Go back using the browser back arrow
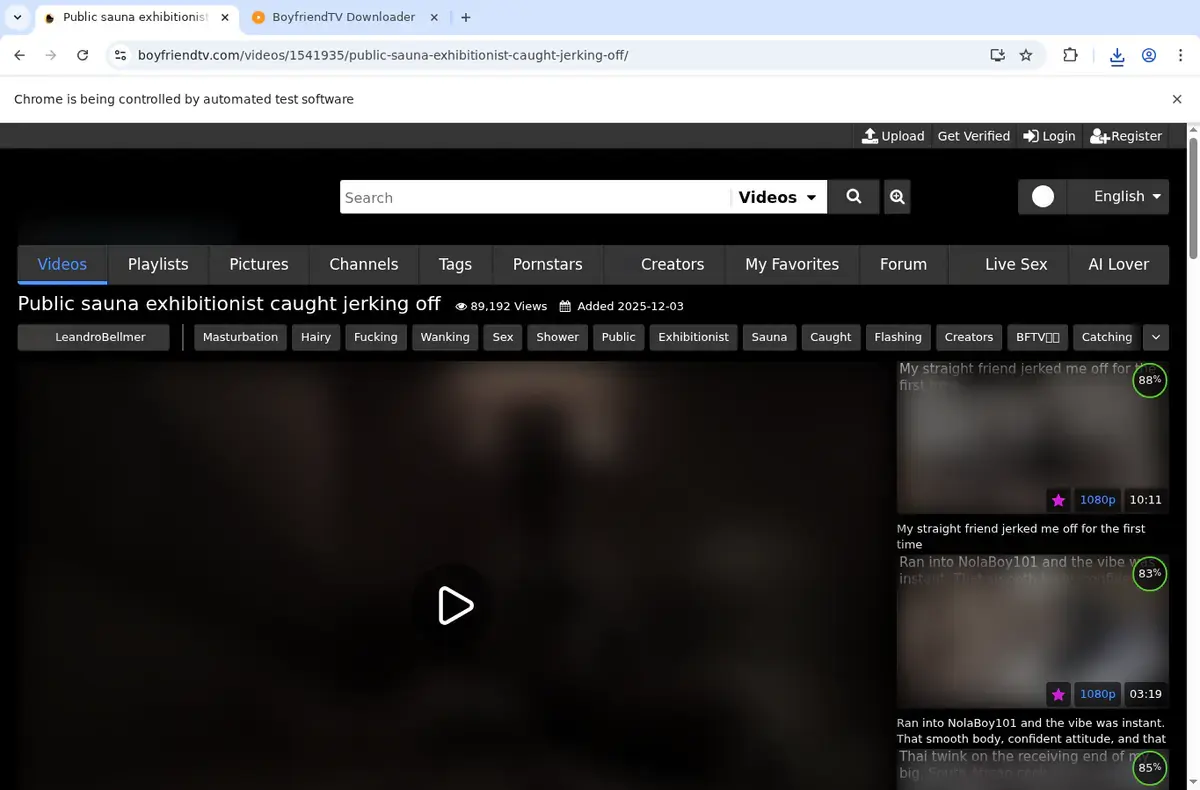The image size is (1200, 790). pos(19,56)
